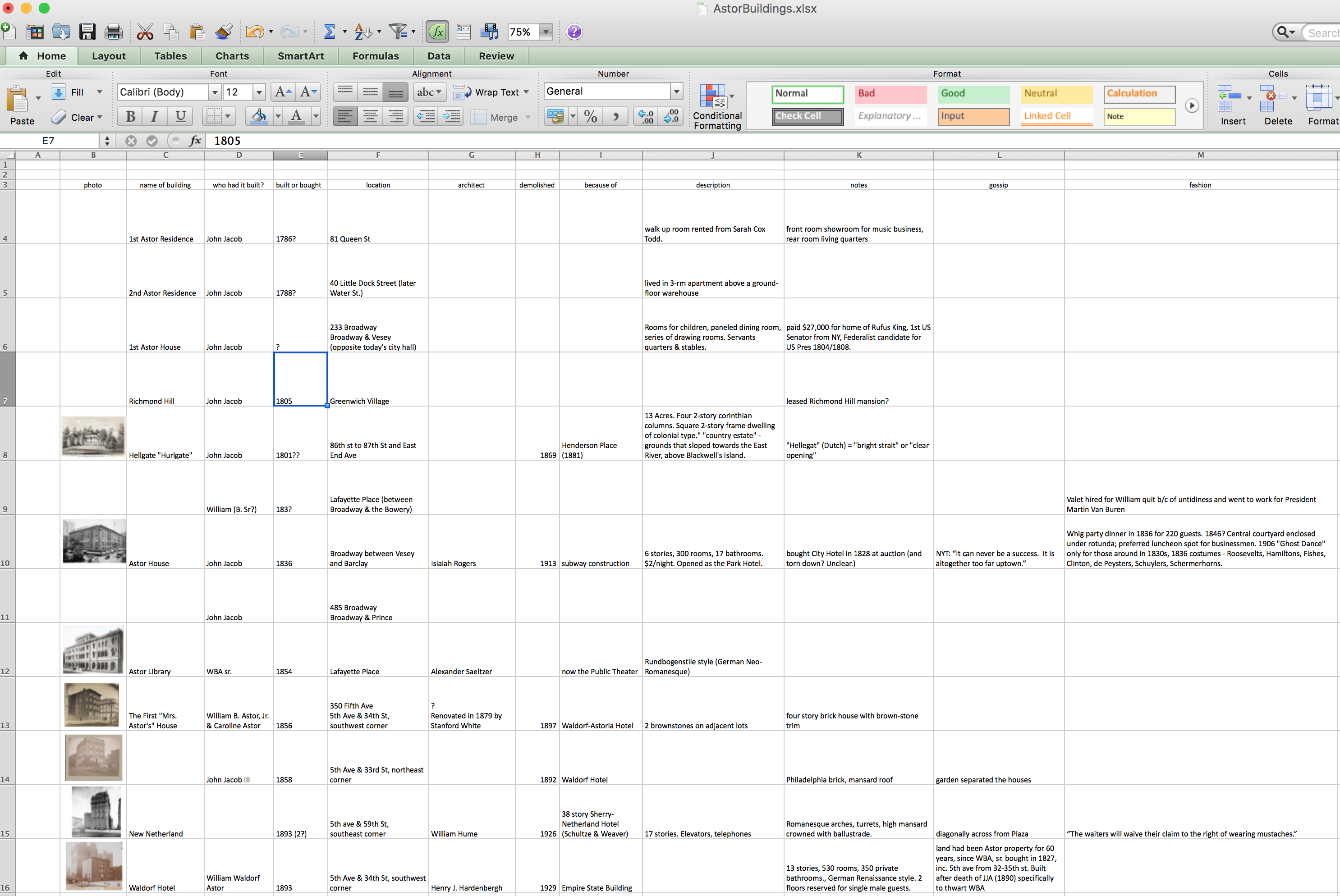Switch to the Formulas ribbon tab
The image size is (1340, 896).
pyautogui.click(x=375, y=56)
